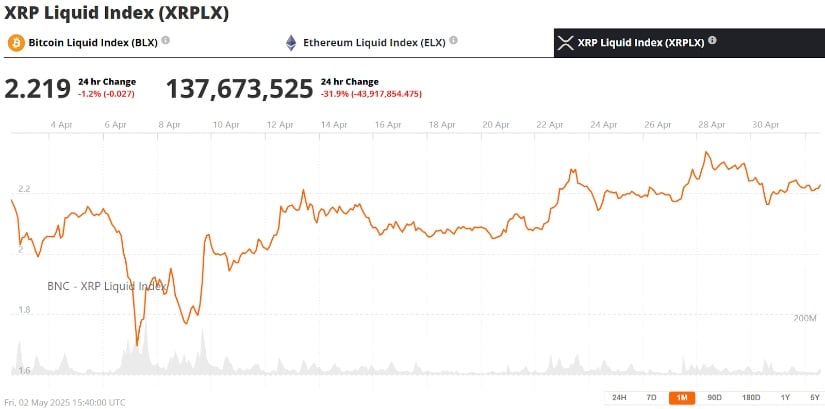
Task: Change chart range to 90D
Action: pos(714,397)
